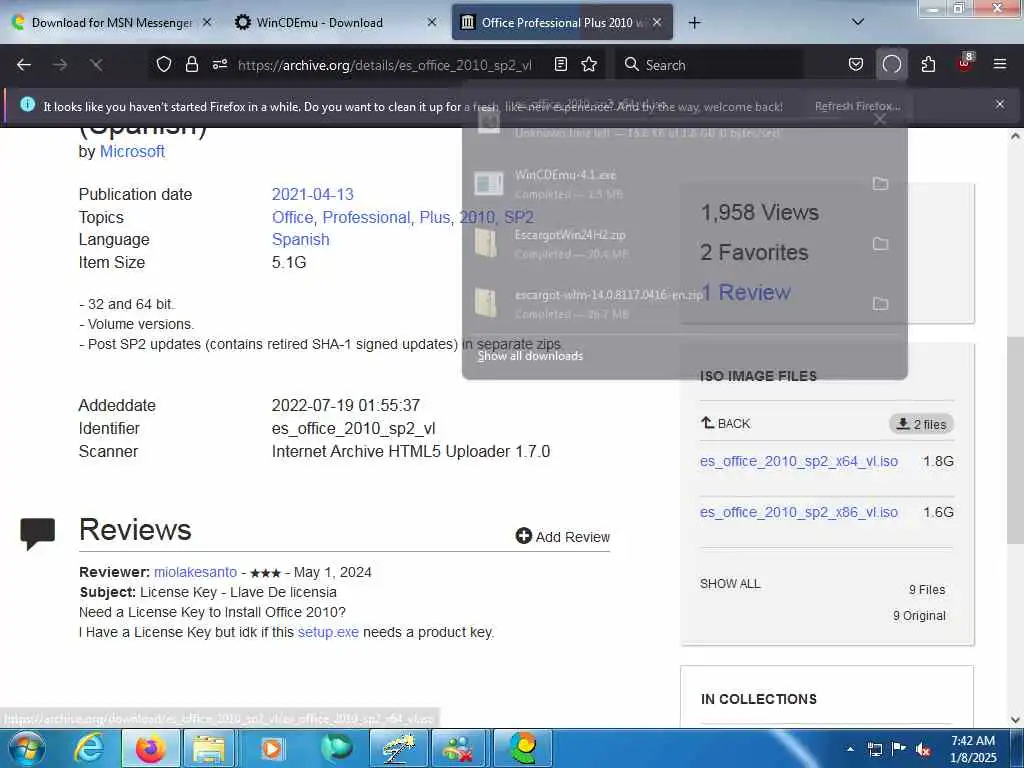This screenshot has height=768, width=1024.
Task: Open the Microsoft author link
Action: point(132,152)
